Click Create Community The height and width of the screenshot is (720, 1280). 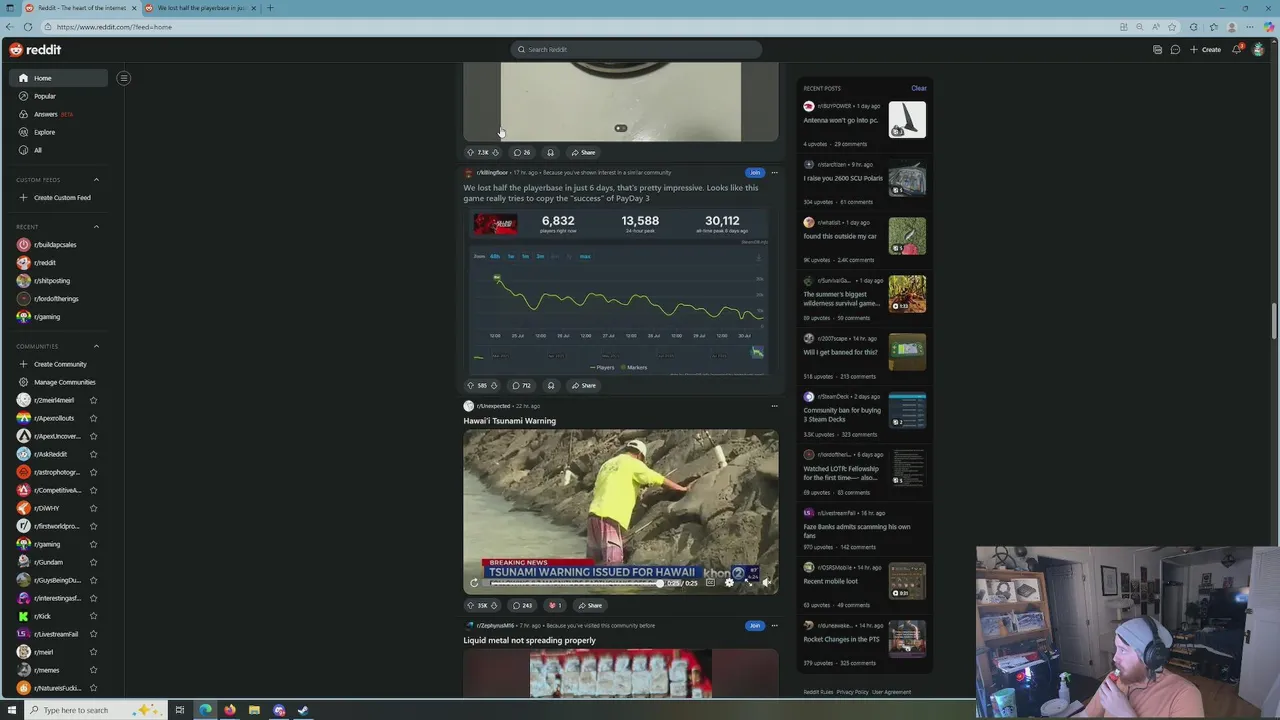(x=53, y=364)
